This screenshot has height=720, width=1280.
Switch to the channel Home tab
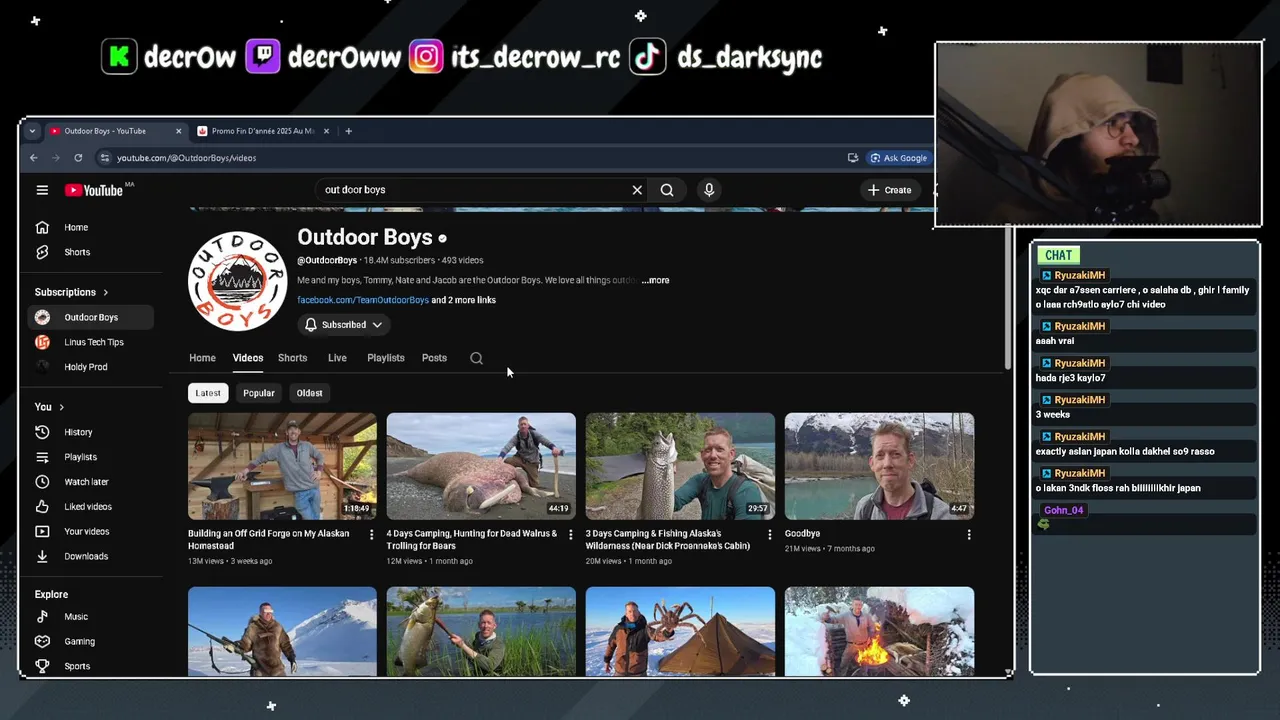(202, 358)
